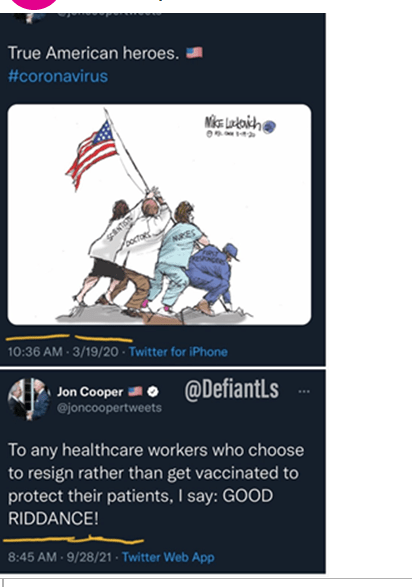Click the Jon Cooper display name
Image resolution: width=412 pixels, height=587 pixels.
(x=90, y=392)
